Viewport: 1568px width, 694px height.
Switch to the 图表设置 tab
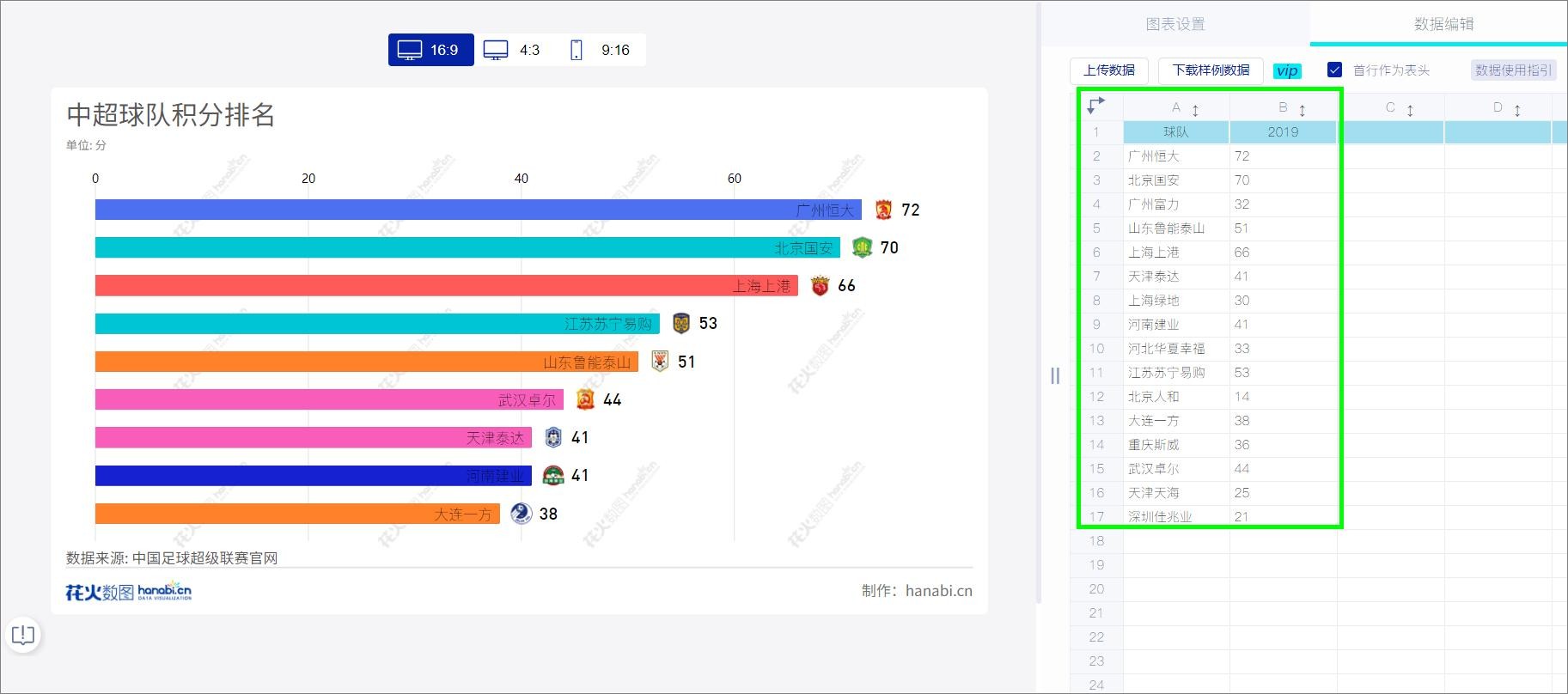[x=1175, y=24]
